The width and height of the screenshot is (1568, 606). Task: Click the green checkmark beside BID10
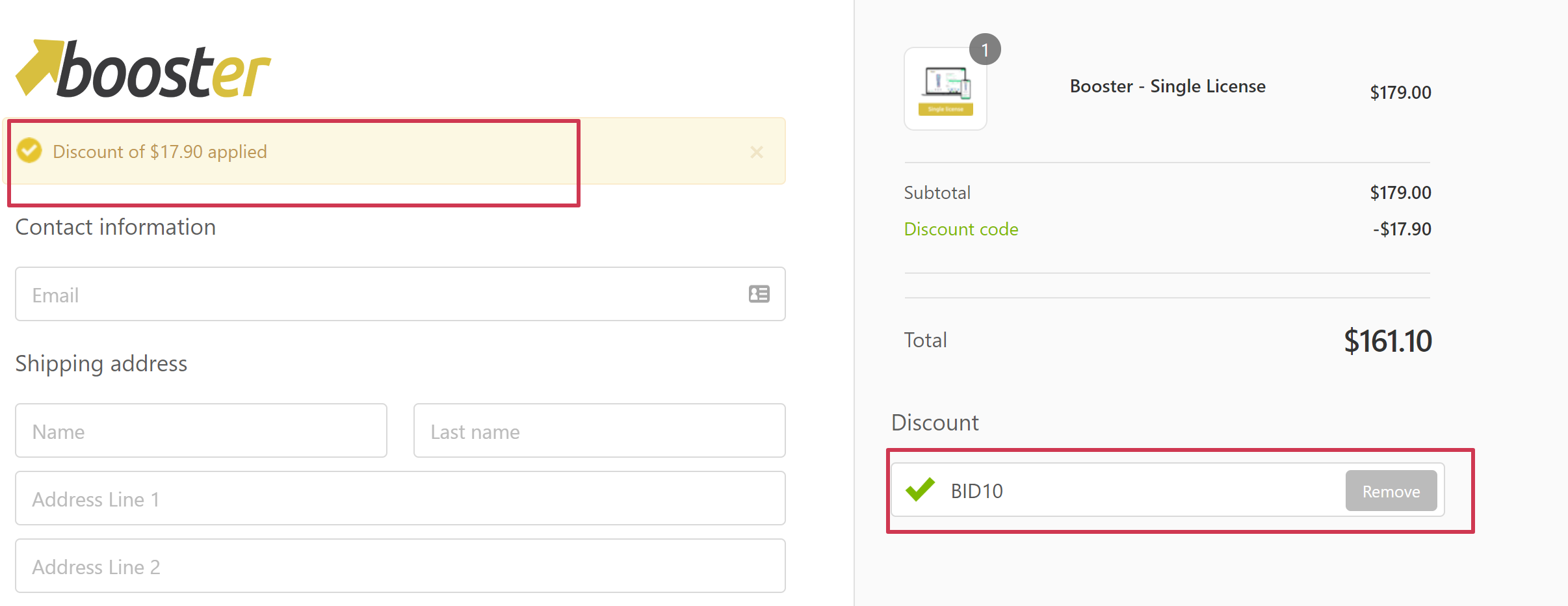tap(919, 490)
